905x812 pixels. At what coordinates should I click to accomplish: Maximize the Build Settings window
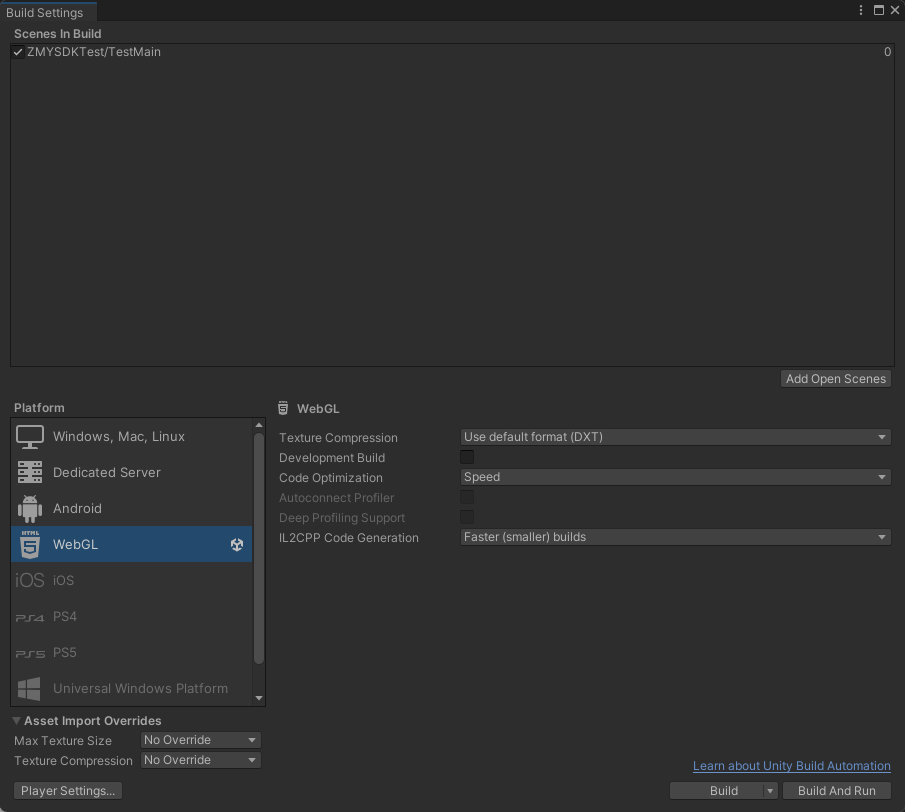click(878, 10)
